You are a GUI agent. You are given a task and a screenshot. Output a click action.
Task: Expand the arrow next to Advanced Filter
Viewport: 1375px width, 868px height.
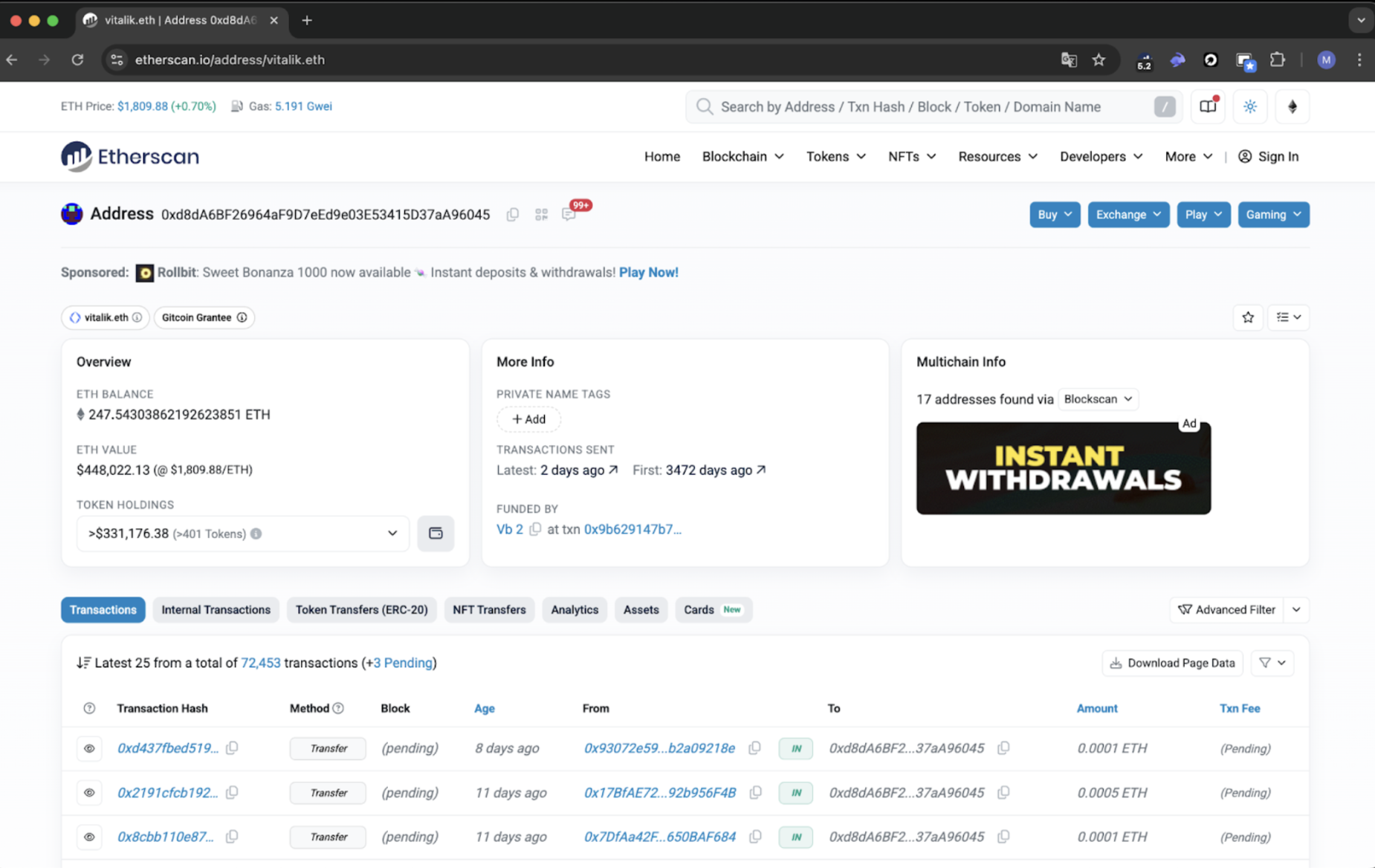(x=1296, y=609)
